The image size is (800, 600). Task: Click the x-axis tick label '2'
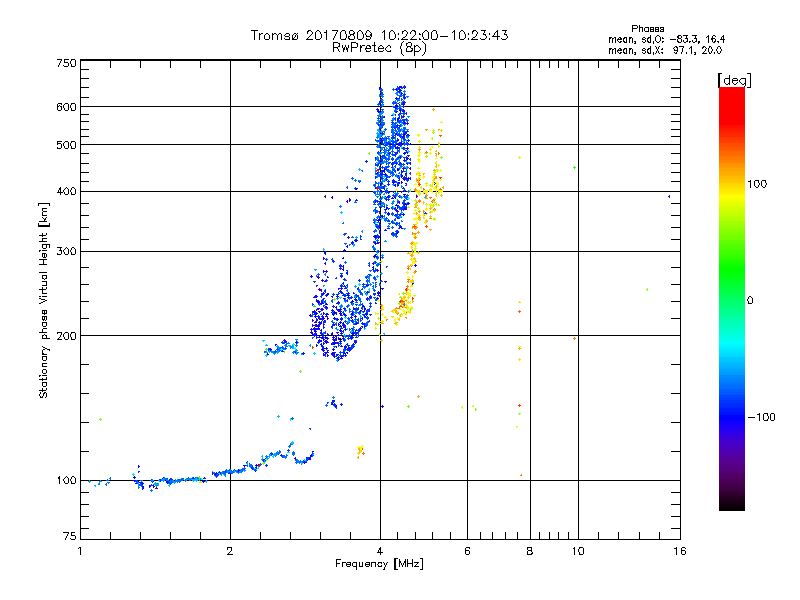click(x=230, y=551)
